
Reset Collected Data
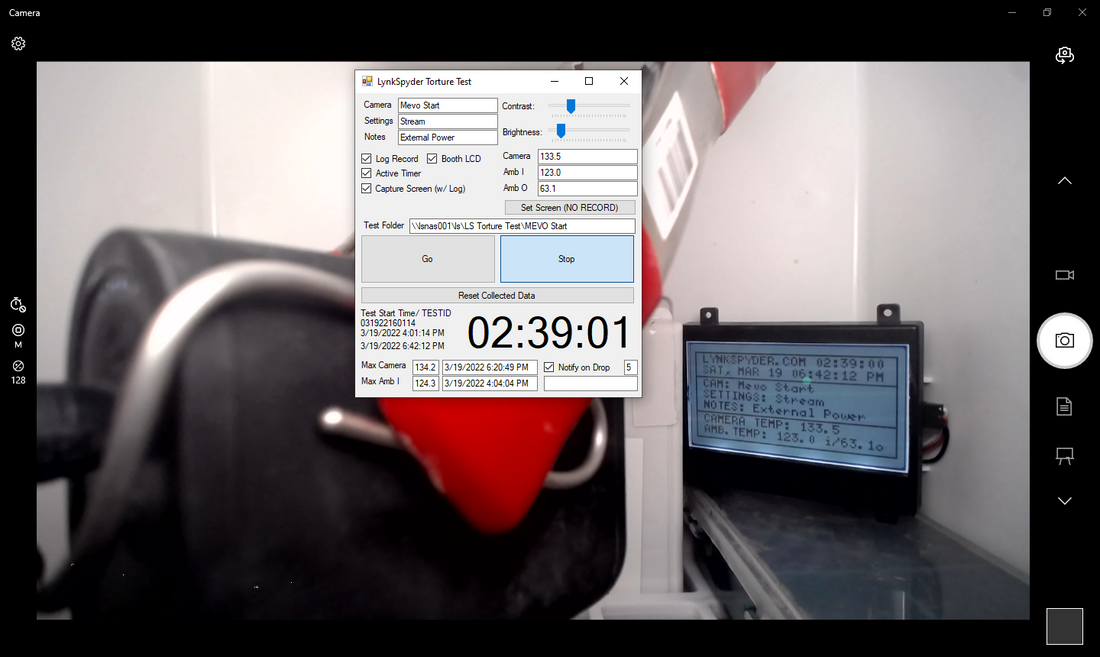click(x=496, y=294)
